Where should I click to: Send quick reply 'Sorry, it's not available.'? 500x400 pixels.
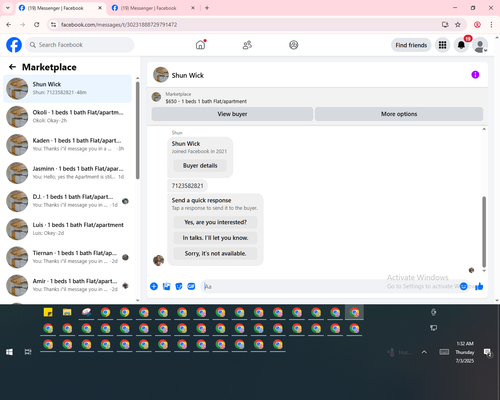click(215, 253)
